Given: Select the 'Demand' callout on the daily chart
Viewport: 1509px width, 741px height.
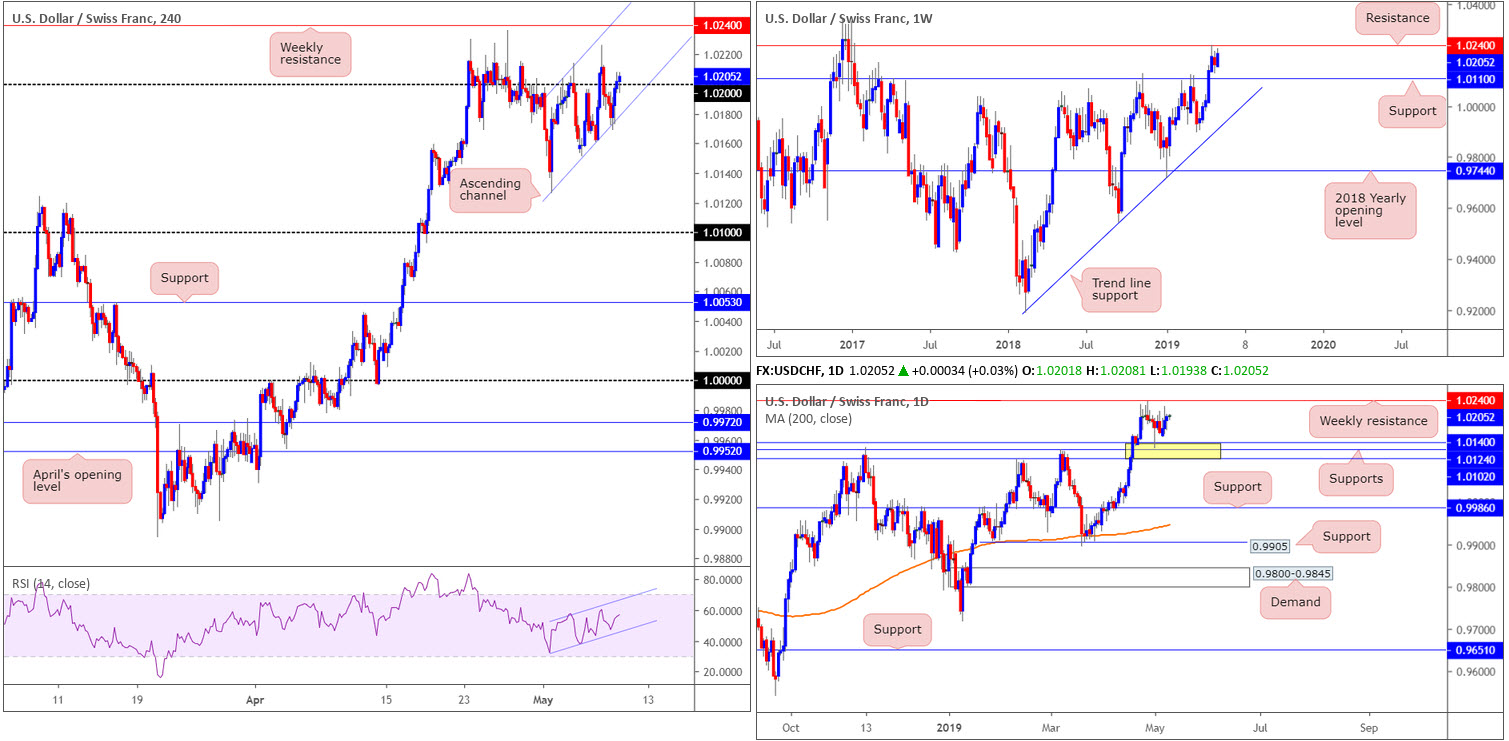Looking at the screenshot, I should point(1295,602).
